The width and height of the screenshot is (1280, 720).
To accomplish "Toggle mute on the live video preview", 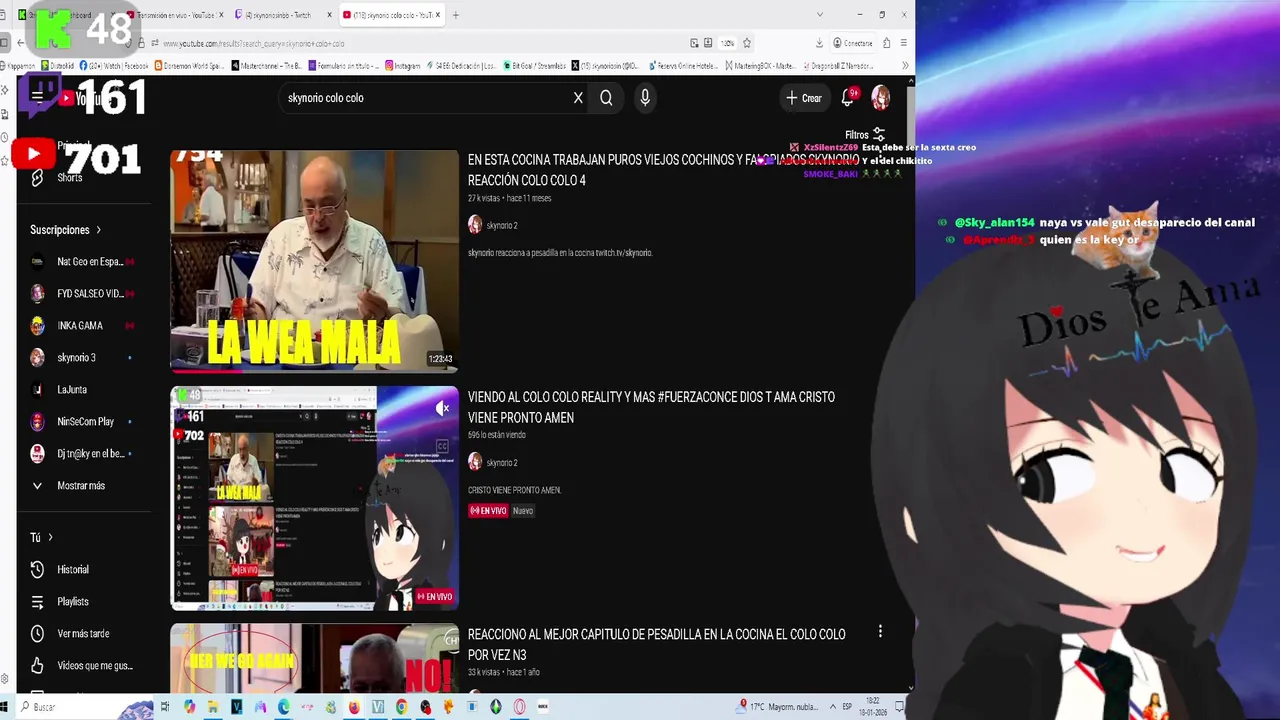I will point(443,408).
